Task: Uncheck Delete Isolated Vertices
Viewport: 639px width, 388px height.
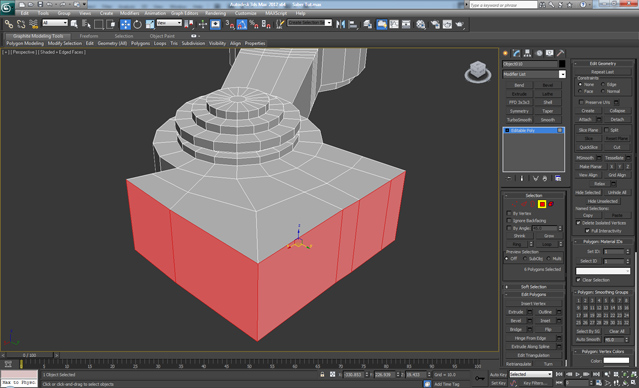Action: (578, 223)
